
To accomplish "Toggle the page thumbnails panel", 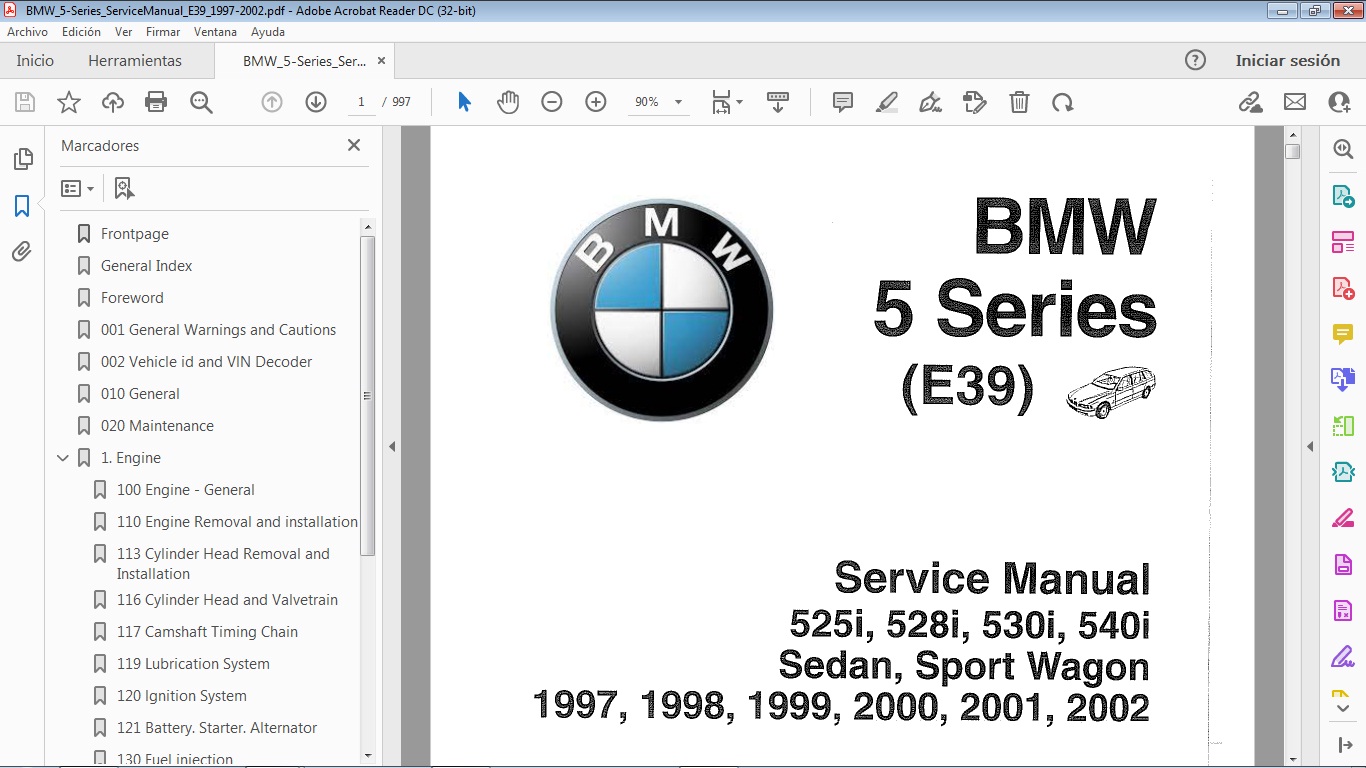I will point(22,158).
